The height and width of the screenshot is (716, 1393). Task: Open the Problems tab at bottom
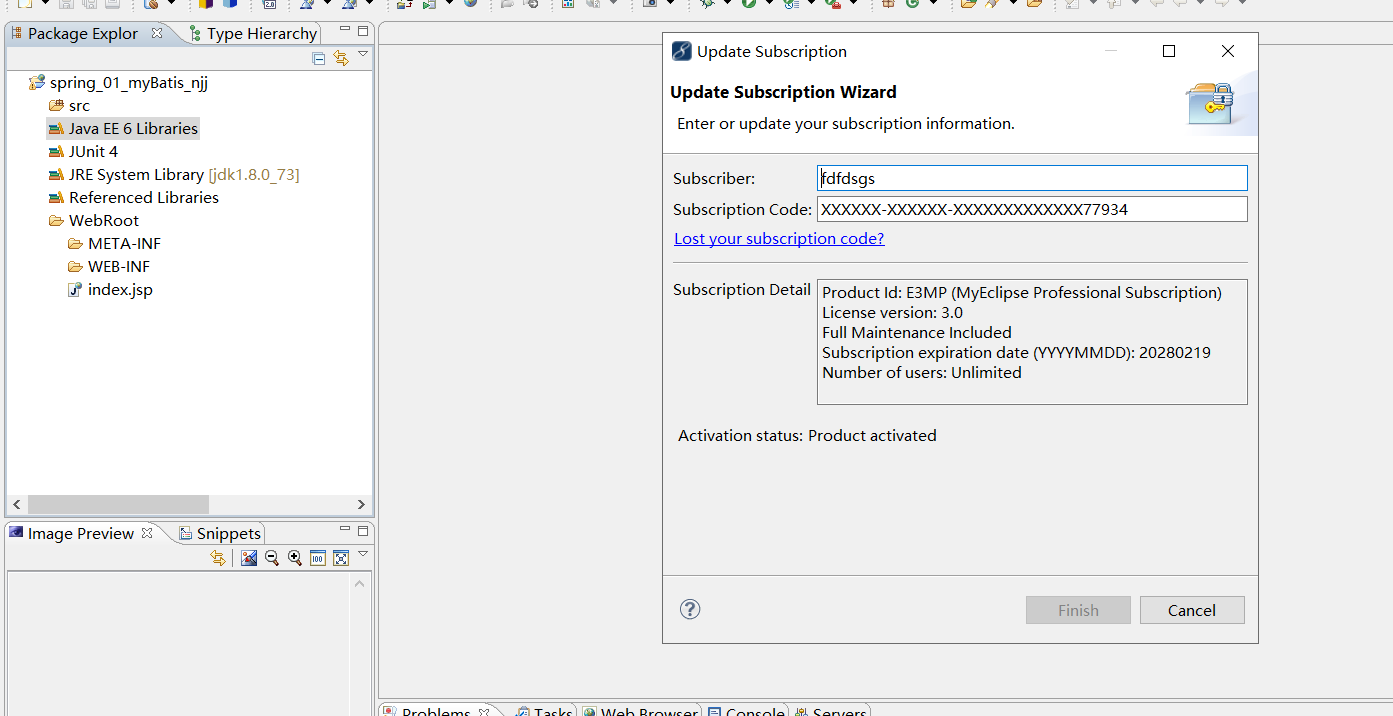click(436, 711)
